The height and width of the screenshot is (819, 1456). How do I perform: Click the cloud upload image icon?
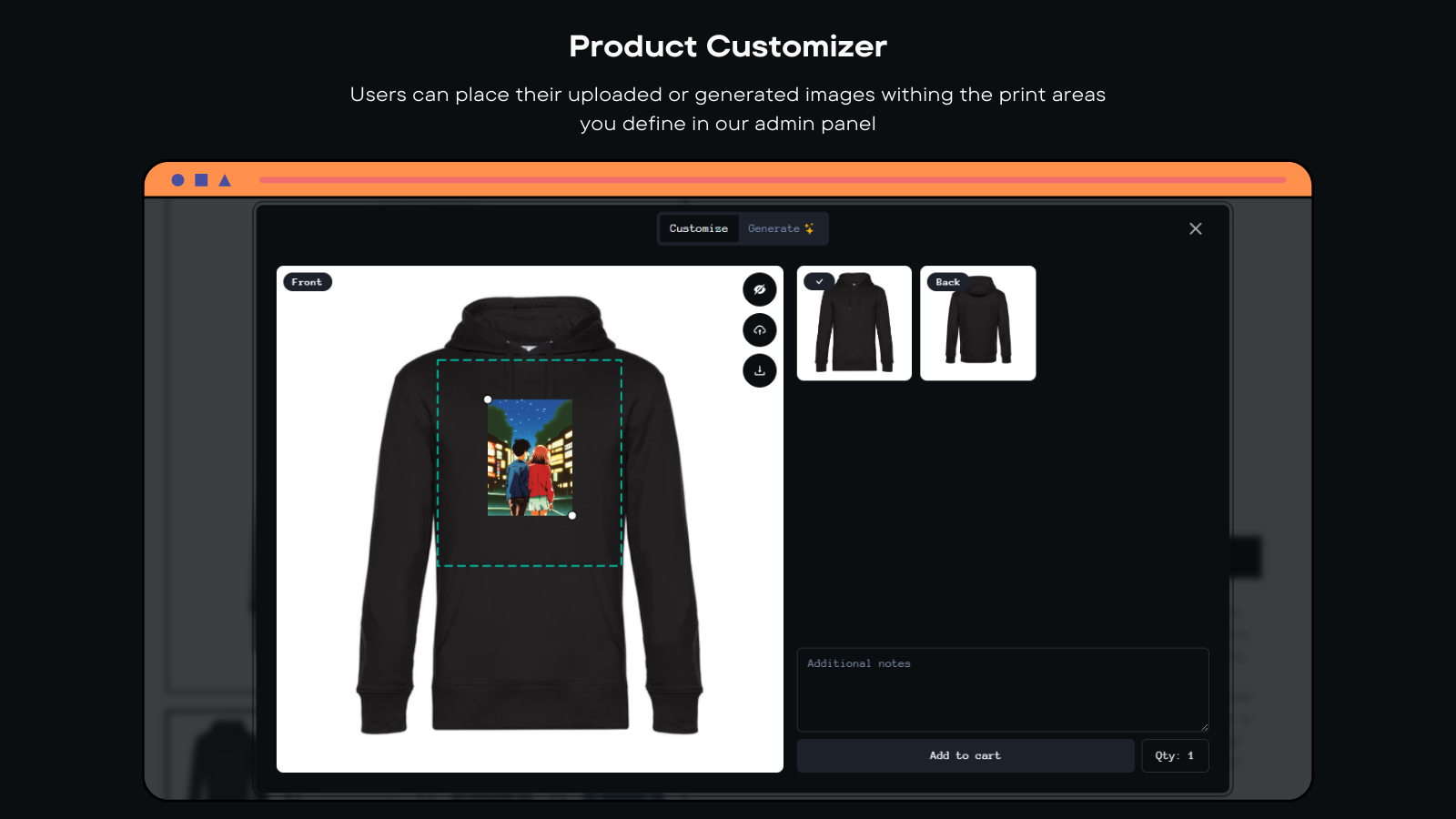pyautogui.click(x=760, y=329)
